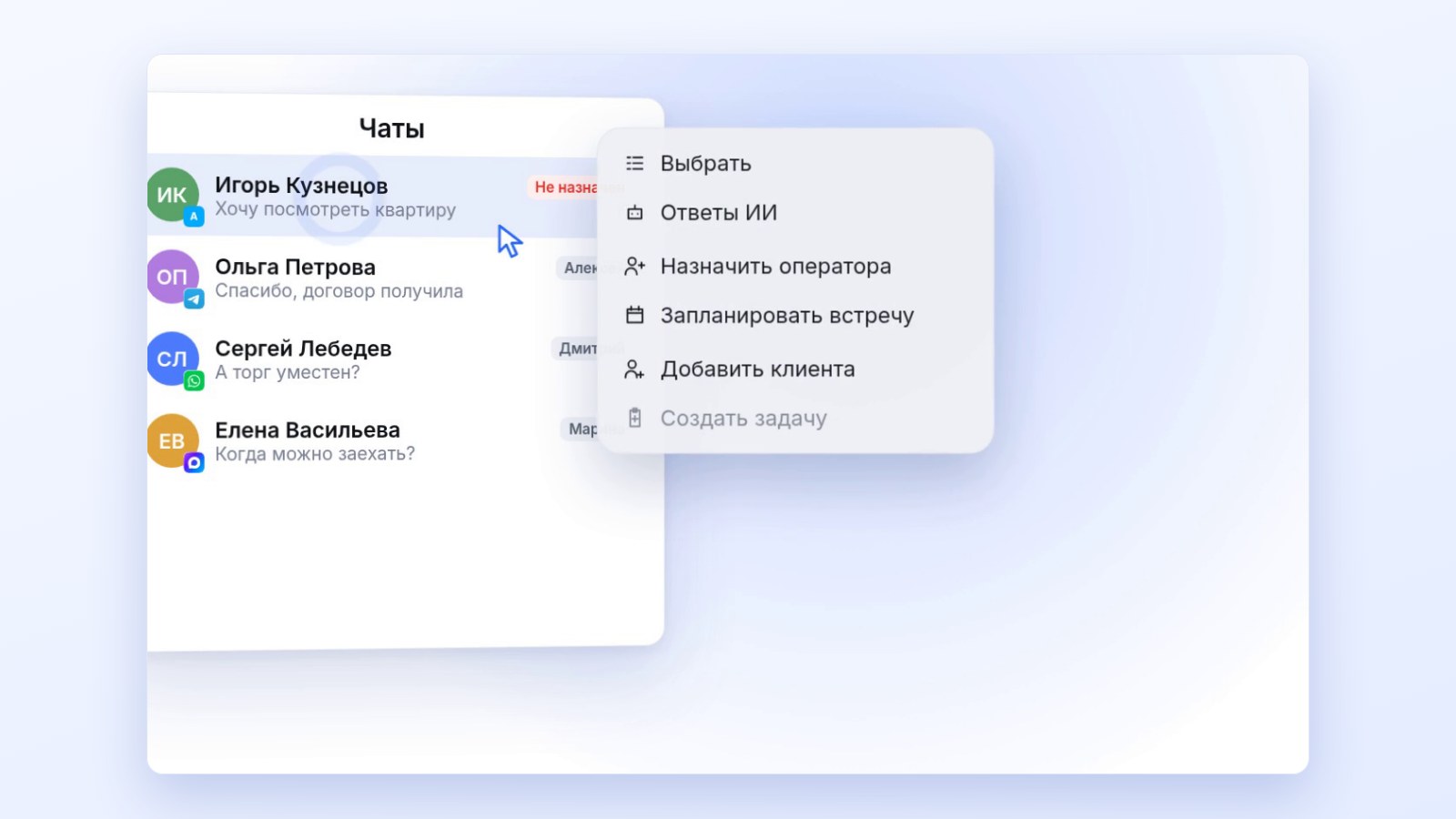Open the chat with Игорь Кузнецов
The image size is (1456, 819).
(x=372, y=196)
